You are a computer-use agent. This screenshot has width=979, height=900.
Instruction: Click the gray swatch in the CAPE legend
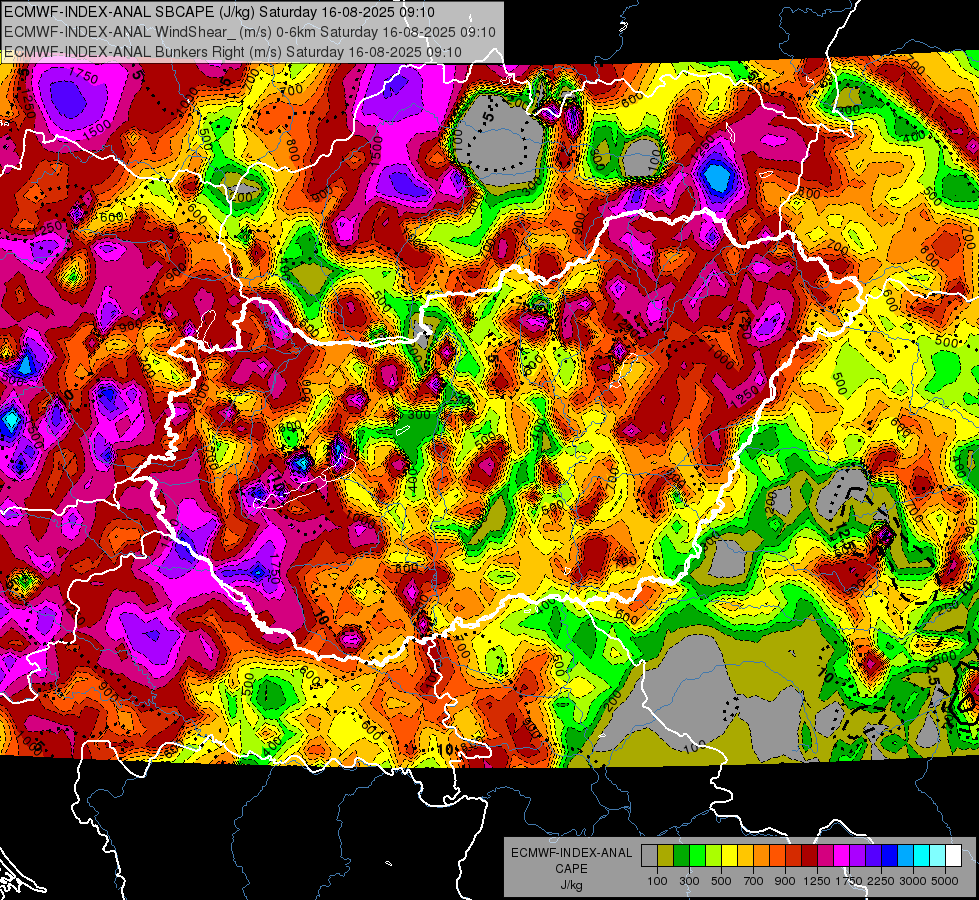coord(649,855)
